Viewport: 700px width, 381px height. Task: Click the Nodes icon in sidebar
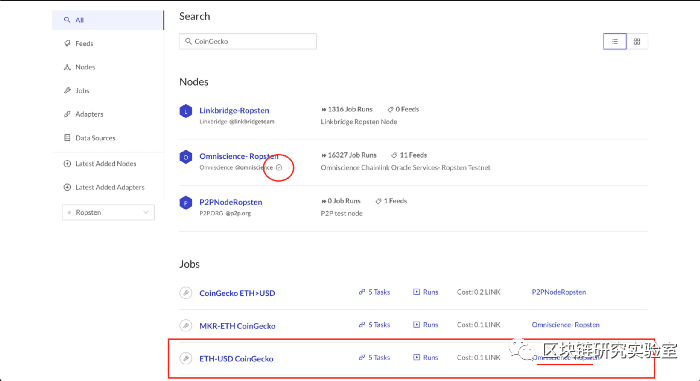click(x=67, y=67)
